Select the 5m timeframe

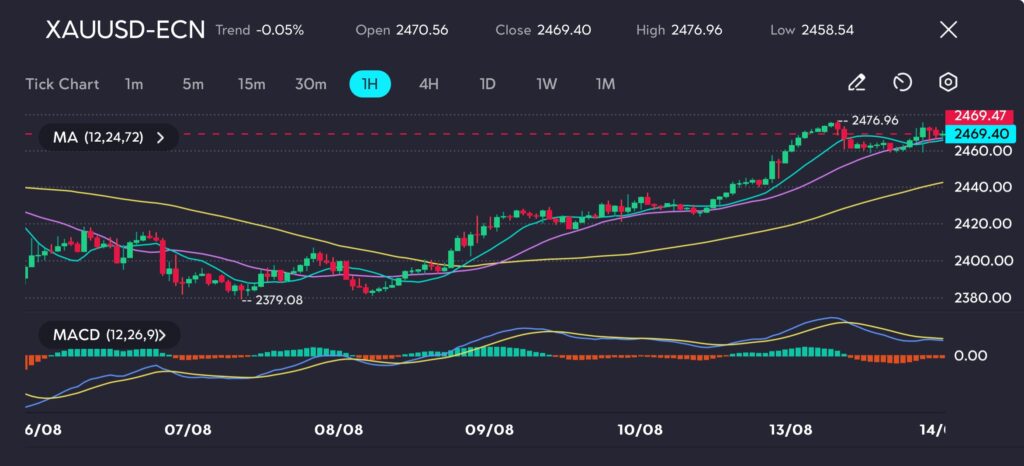pyautogui.click(x=193, y=84)
